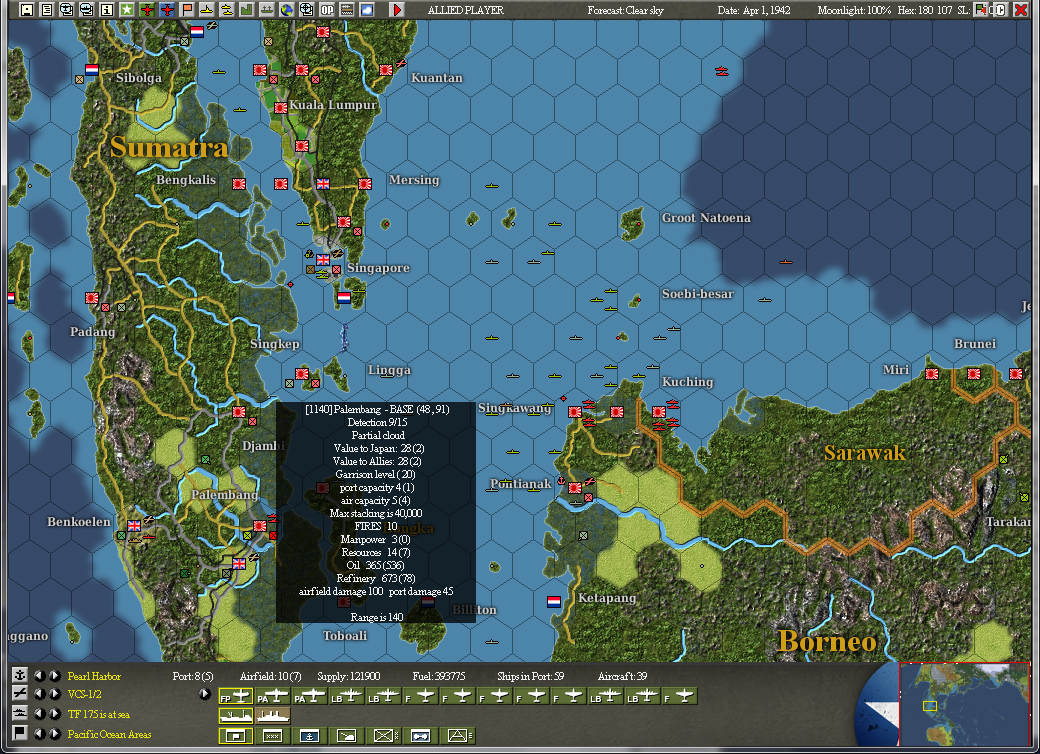Click the crosshair target toolbar icon
The height and width of the screenshot is (754, 1040).
(x=306, y=9)
